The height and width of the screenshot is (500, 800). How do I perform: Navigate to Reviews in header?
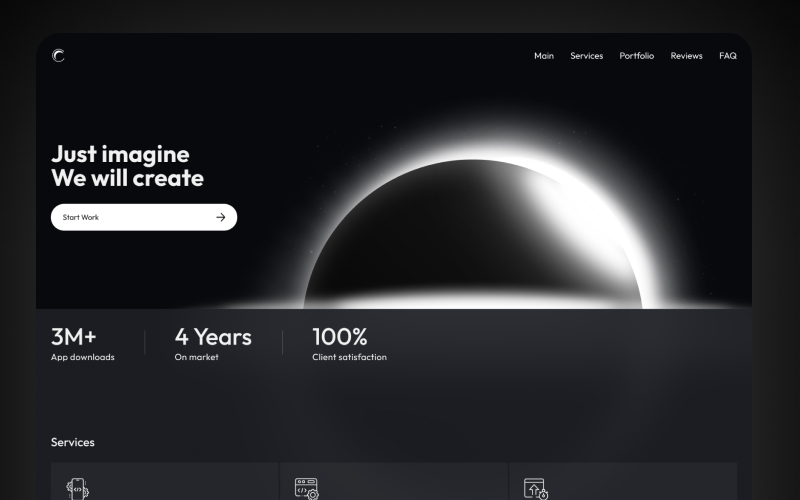pyautogui.click(x=686, y=56)
